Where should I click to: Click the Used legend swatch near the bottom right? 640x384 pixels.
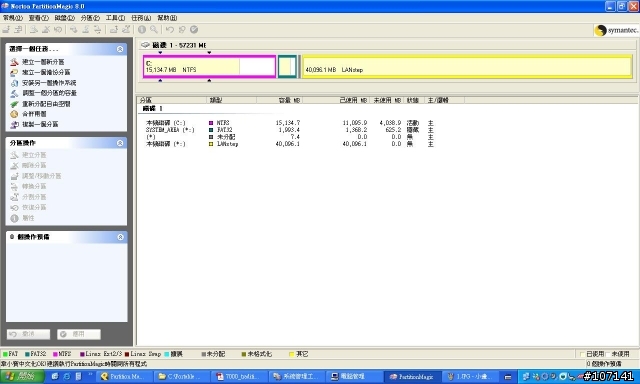click(x=583, y=354)
